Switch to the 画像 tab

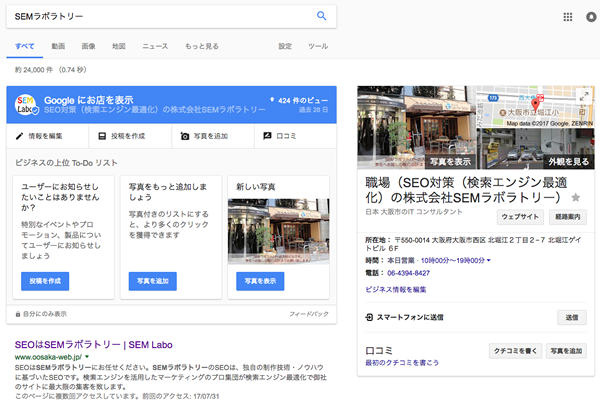pyautogui.click(x=88, y=46)
